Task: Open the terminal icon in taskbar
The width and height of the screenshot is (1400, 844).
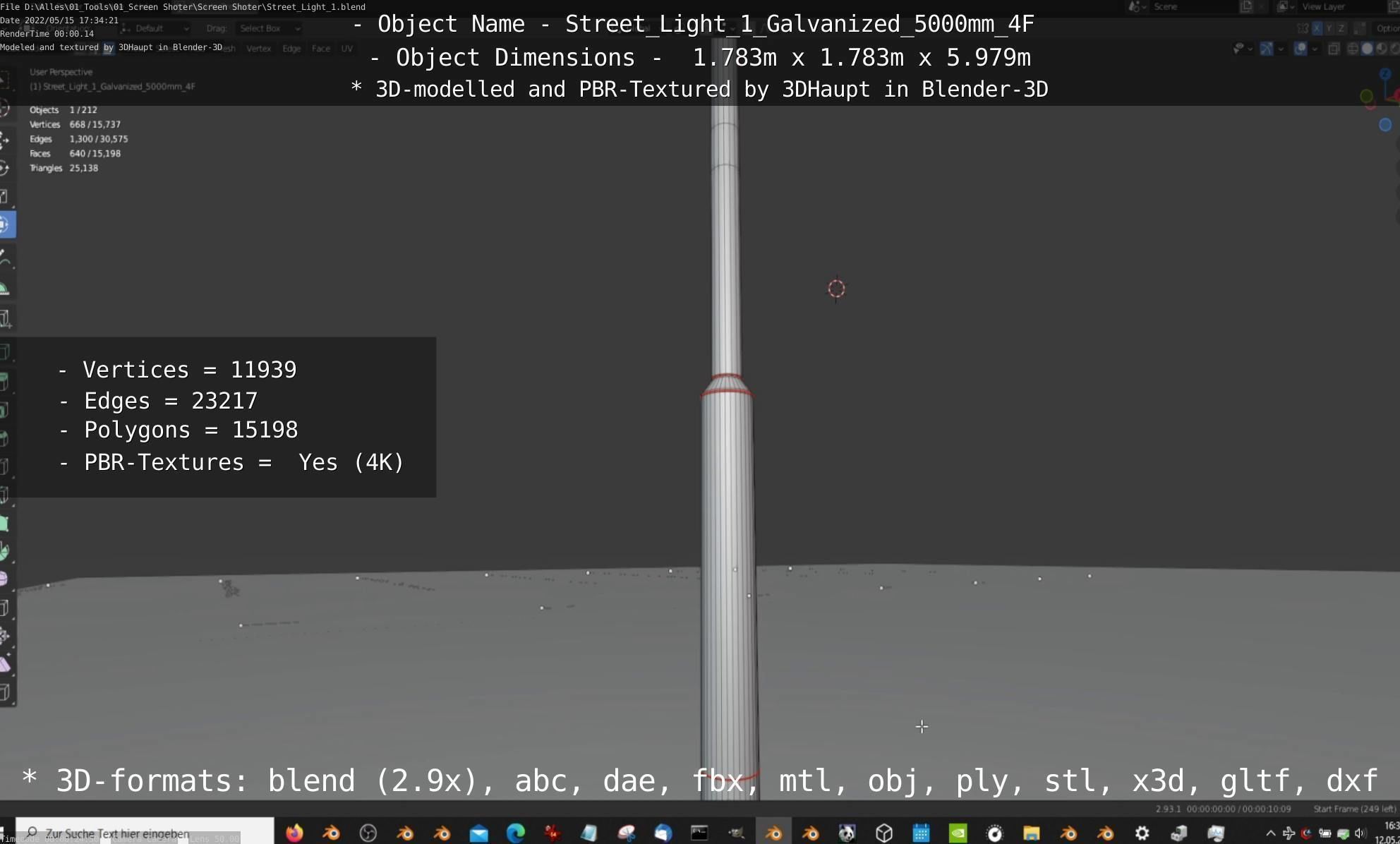Action: click(699, 833)
